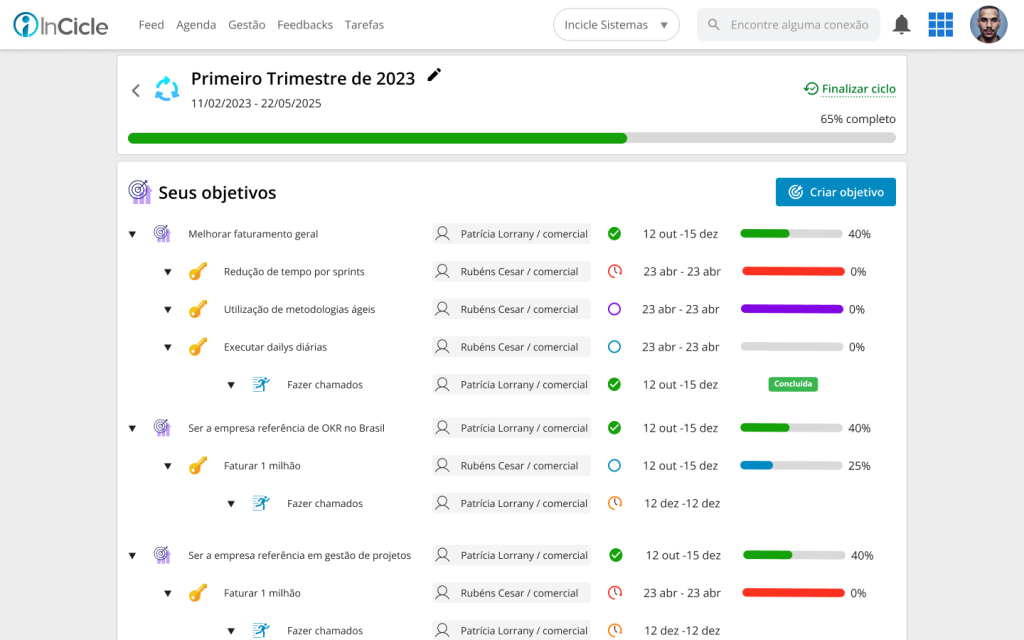Click the rocket icon next to Fazer chamados
The width and height of the screenshot is (1024, 640).
click(x=261, y=384)
